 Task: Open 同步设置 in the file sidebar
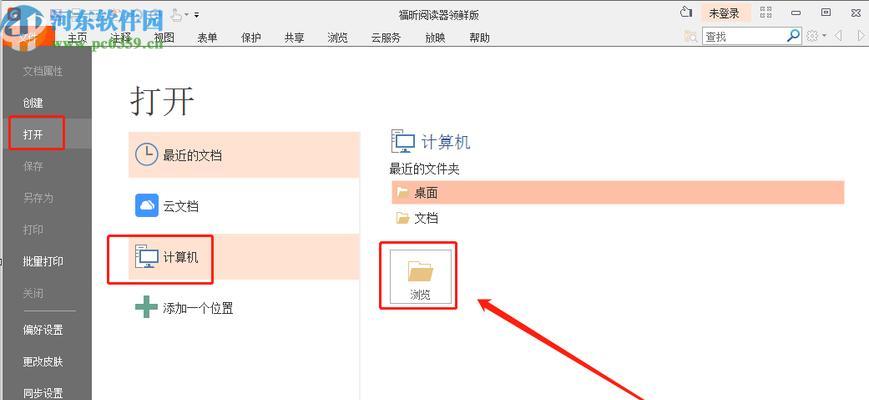[43, 393]
